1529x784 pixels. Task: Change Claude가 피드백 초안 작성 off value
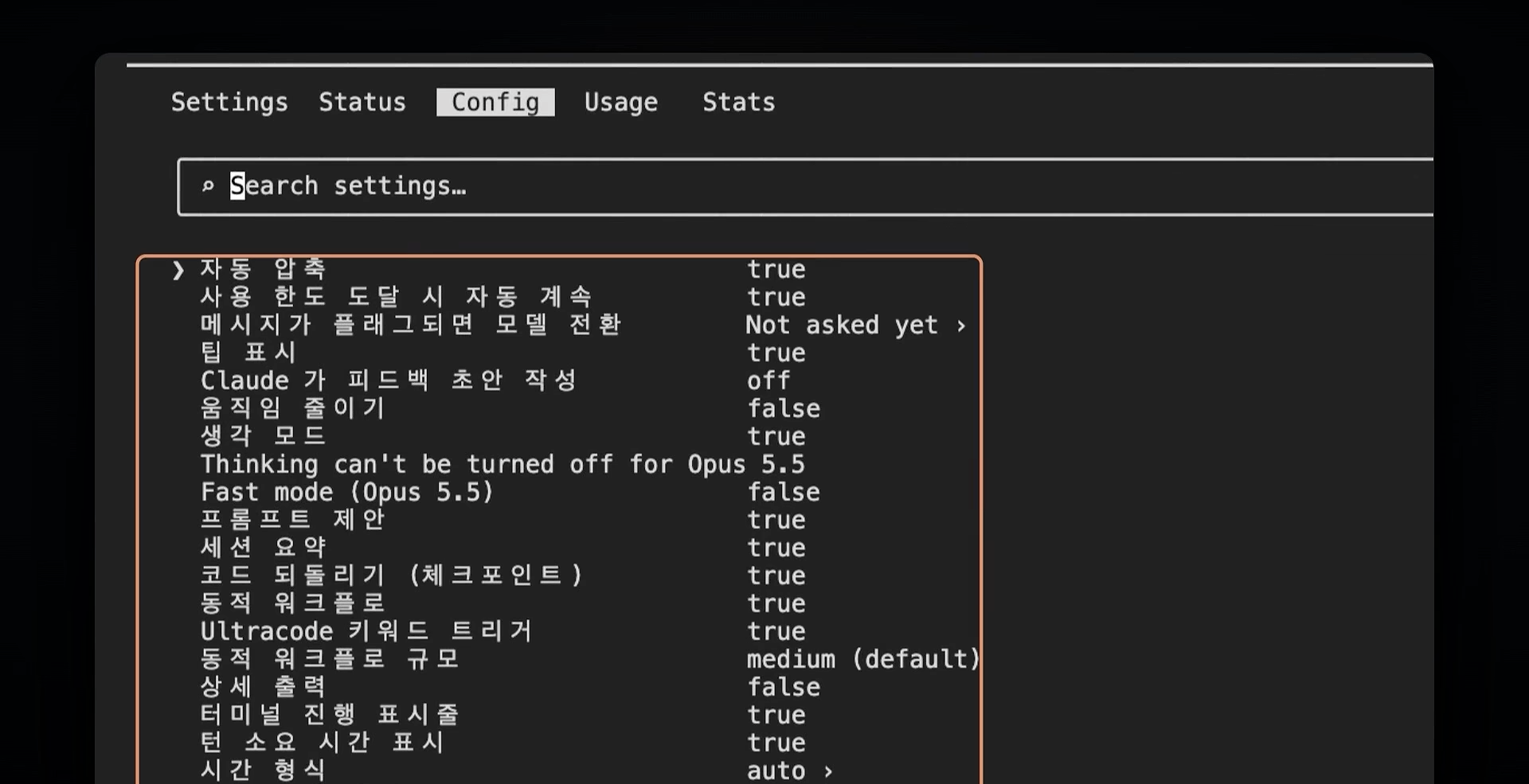768,381
